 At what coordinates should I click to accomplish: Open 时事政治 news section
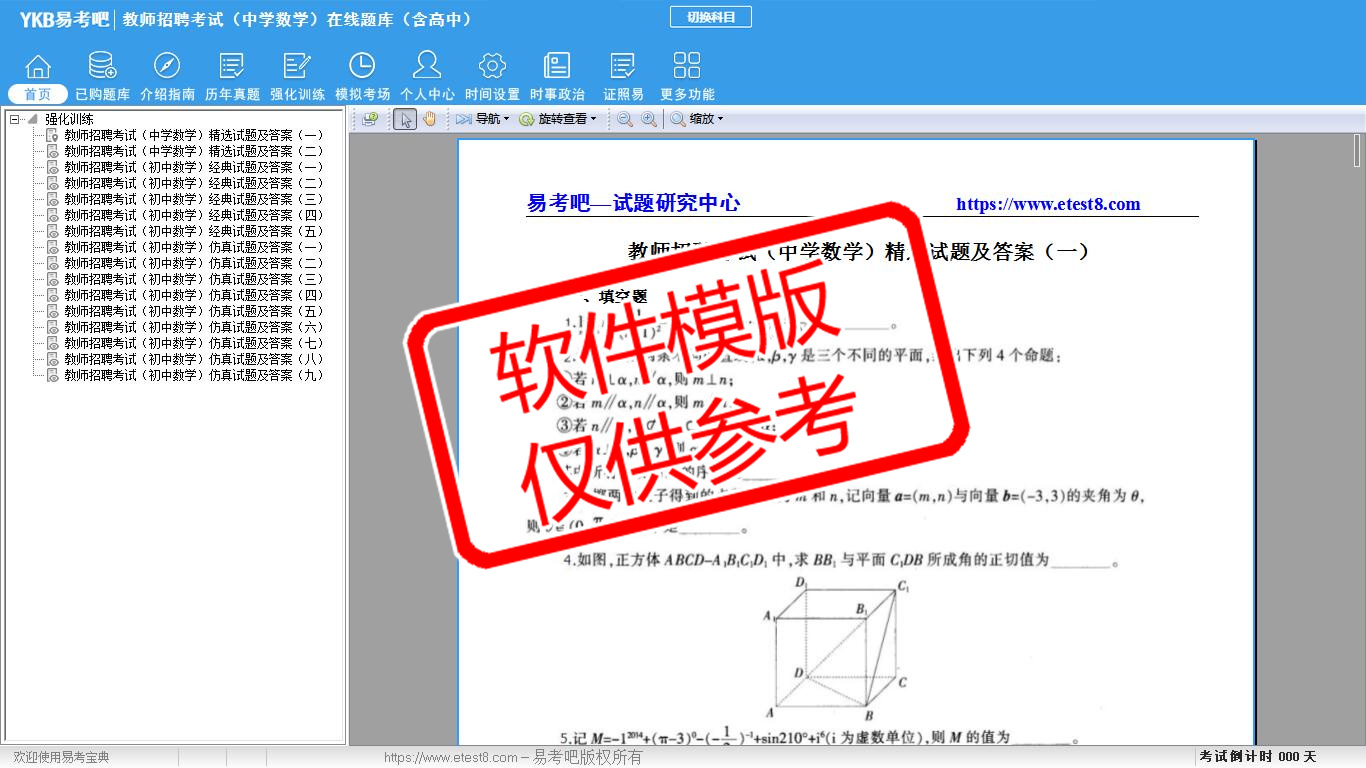coord(557,76)
